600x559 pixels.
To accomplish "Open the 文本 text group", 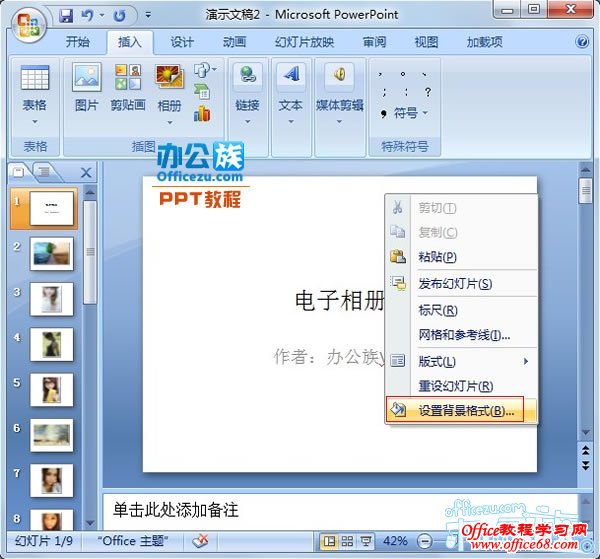I will tap(290, 93).
